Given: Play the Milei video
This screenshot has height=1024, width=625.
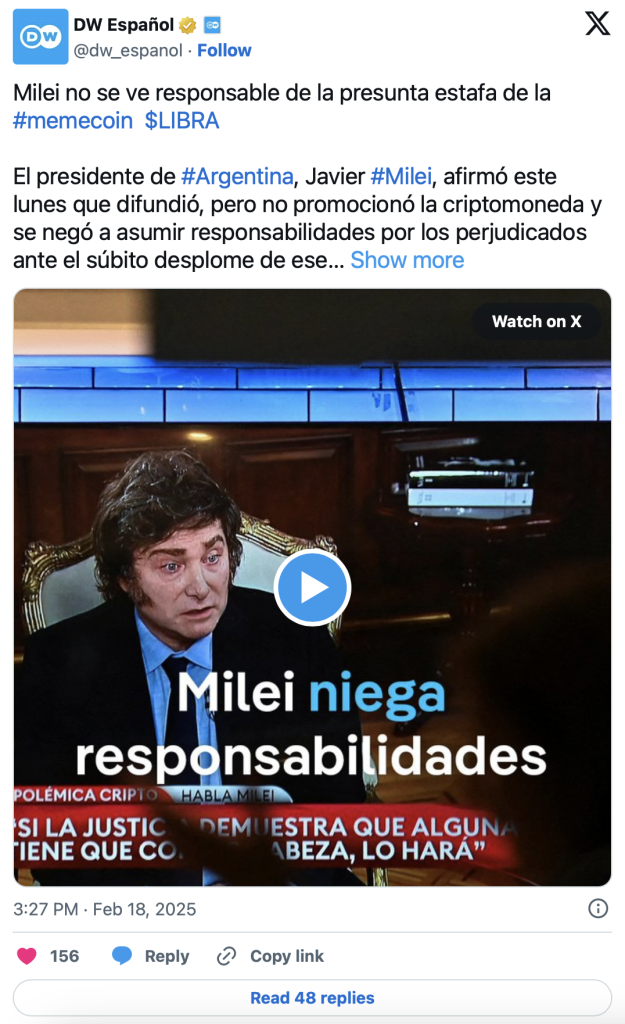Looking at the screenshot, I should point(312,588).
